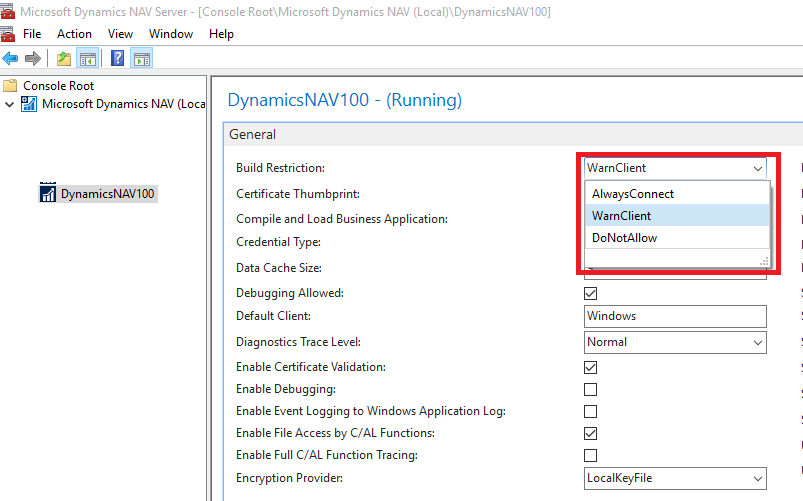Viewport: 803px width, 501px height.
Task: Click the Up one level folder icon
Action: [x=64, y=58]
